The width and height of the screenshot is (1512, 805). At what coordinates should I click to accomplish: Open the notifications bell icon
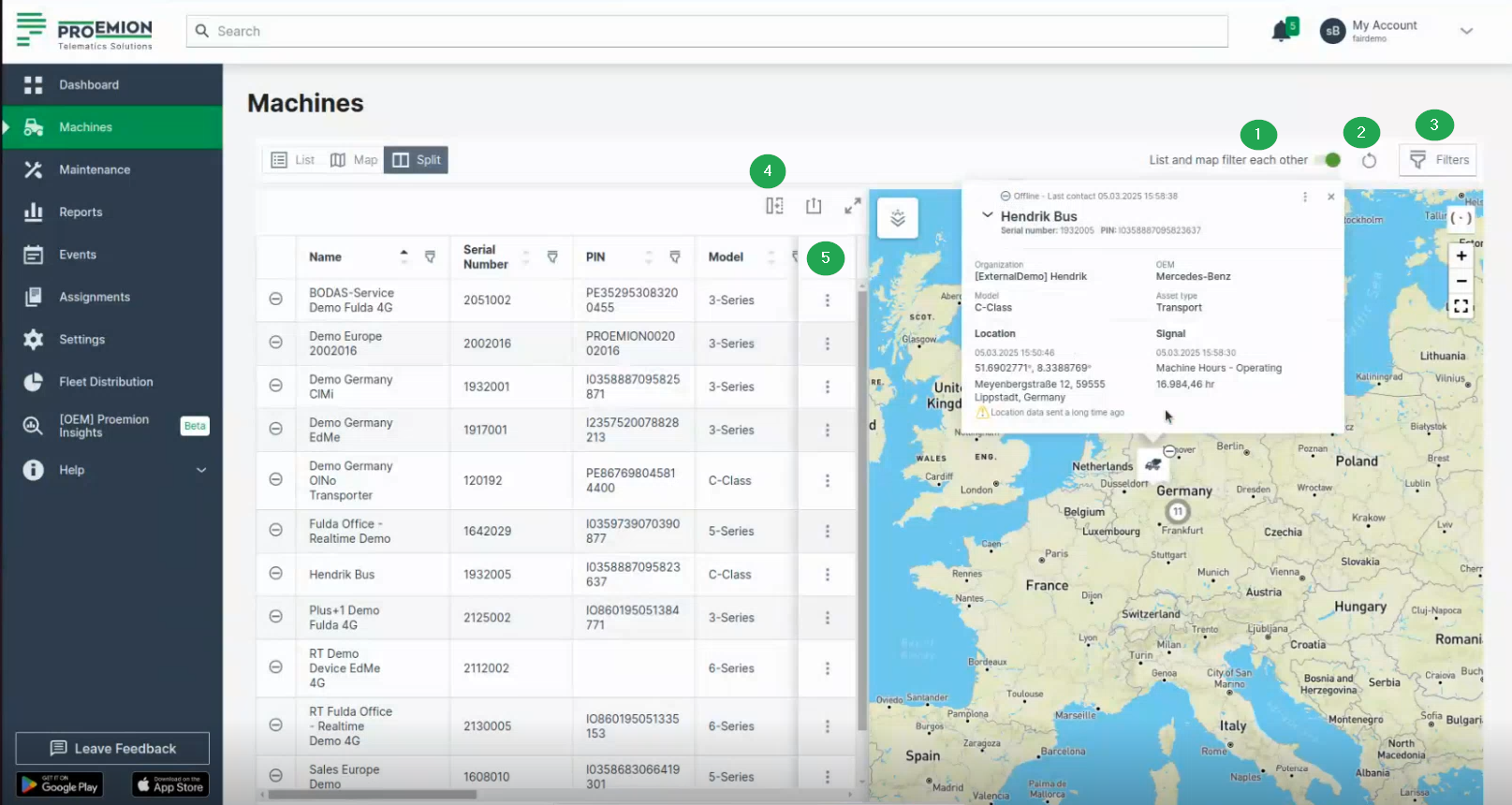click(1282, 31)
